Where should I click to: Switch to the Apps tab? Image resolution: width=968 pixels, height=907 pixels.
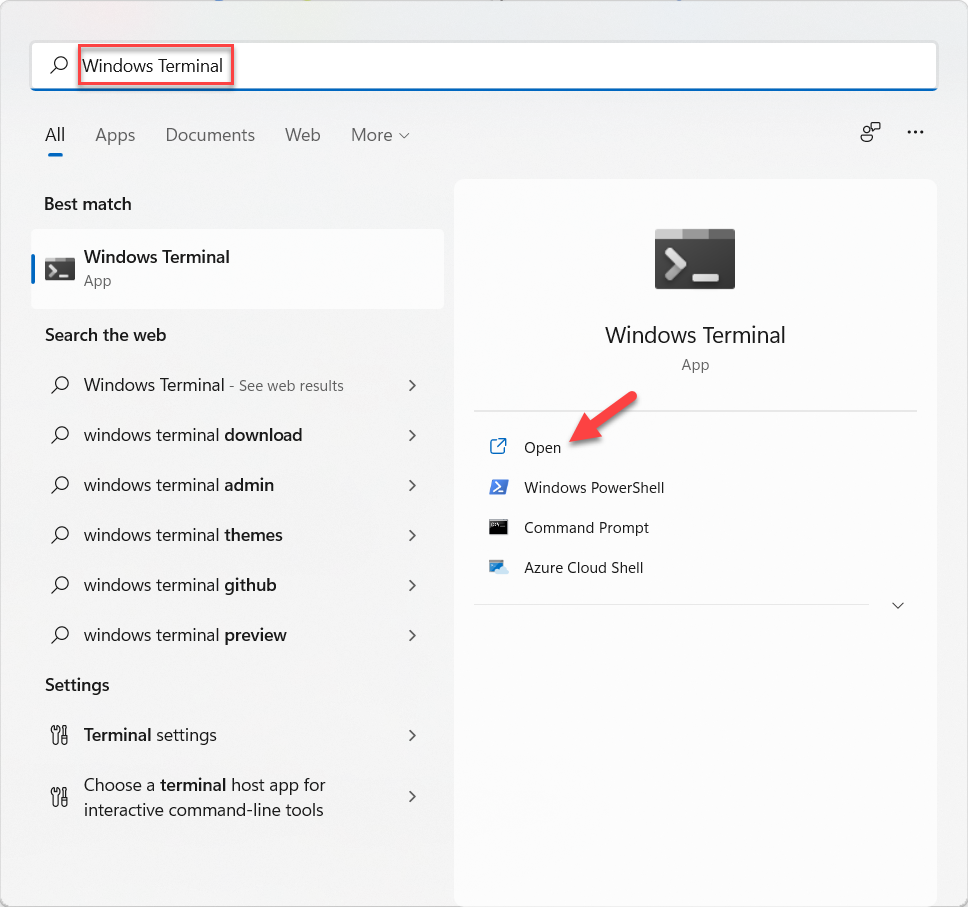[x=115, y=135]
